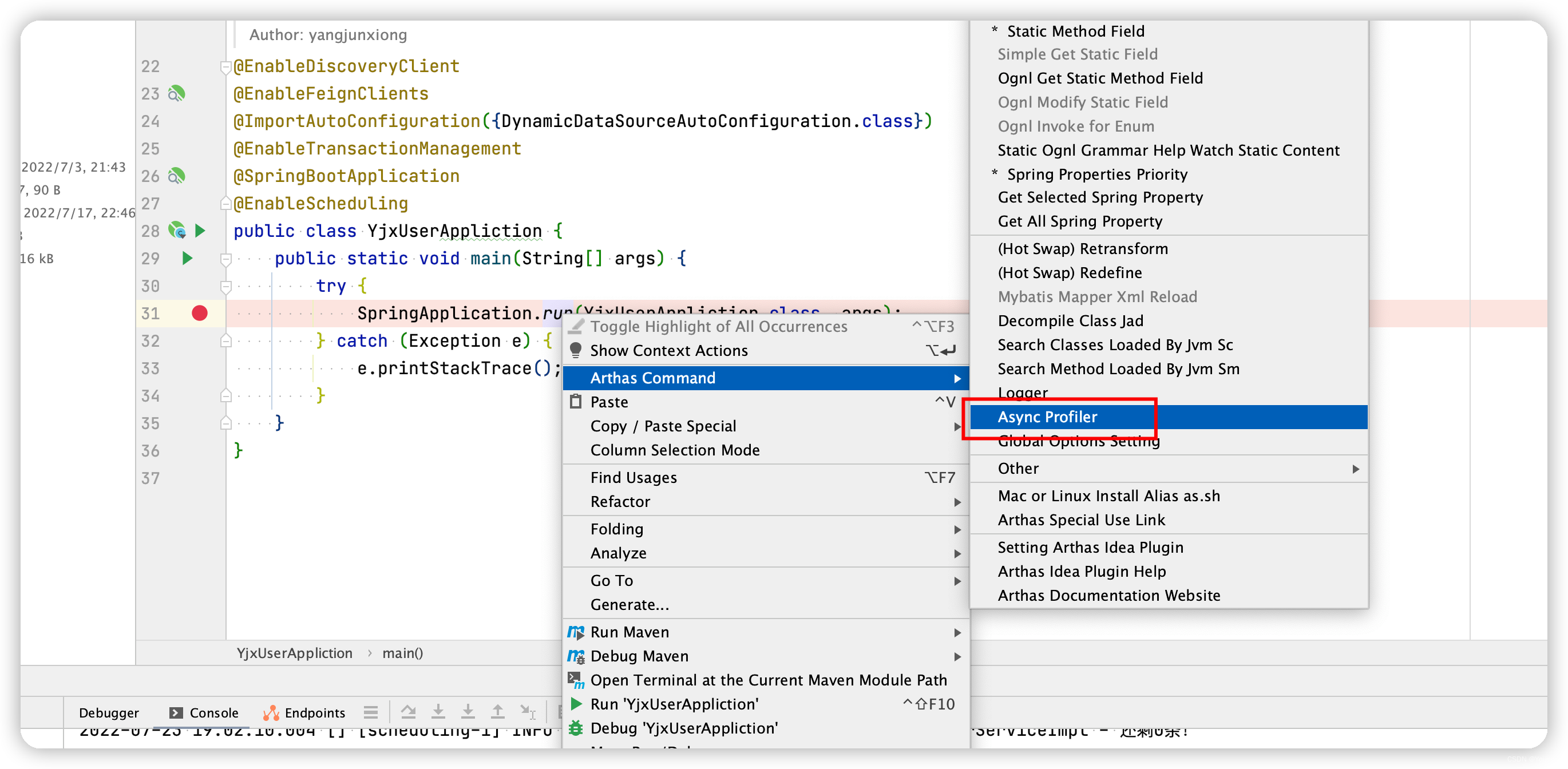
Task: Collapse the fold marker on line 22
Action: [x=225, y=67]
